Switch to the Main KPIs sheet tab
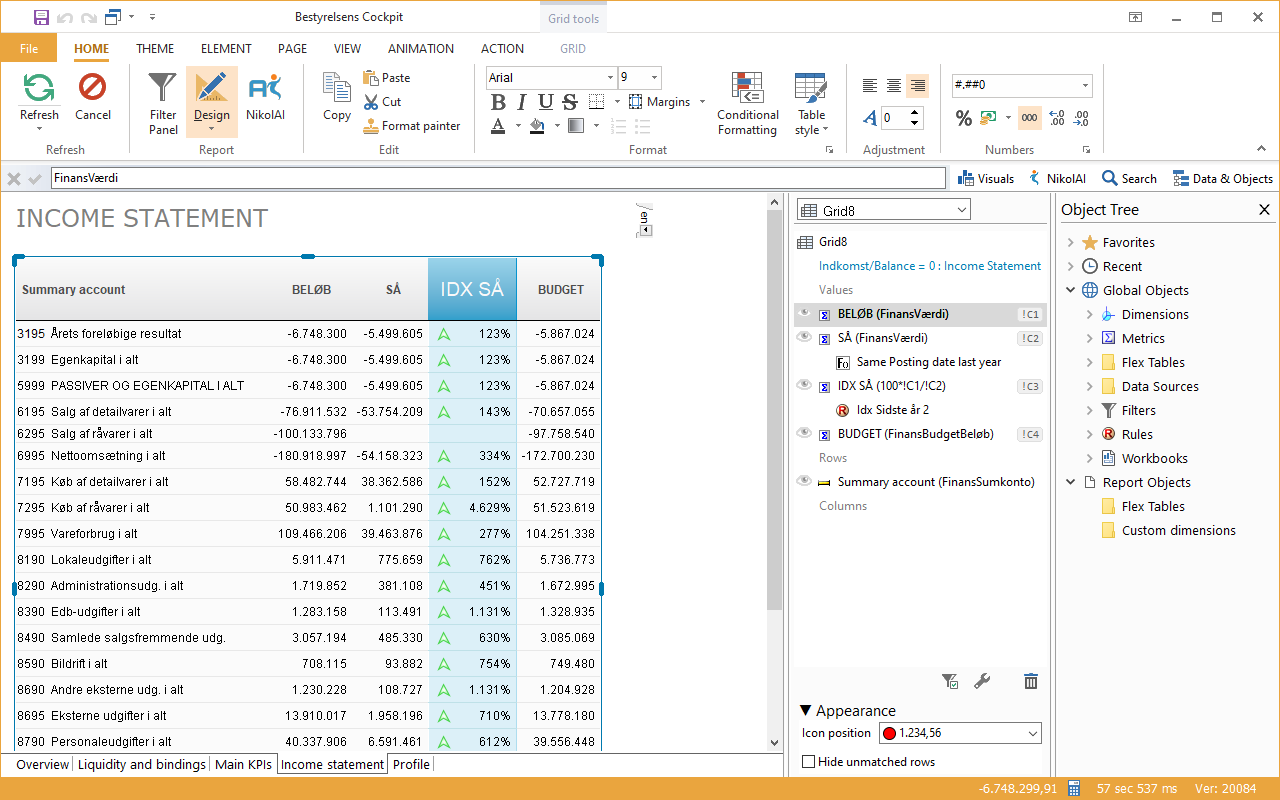Image resolution: width=1280 pixels, height=800 pixels. 243,764
